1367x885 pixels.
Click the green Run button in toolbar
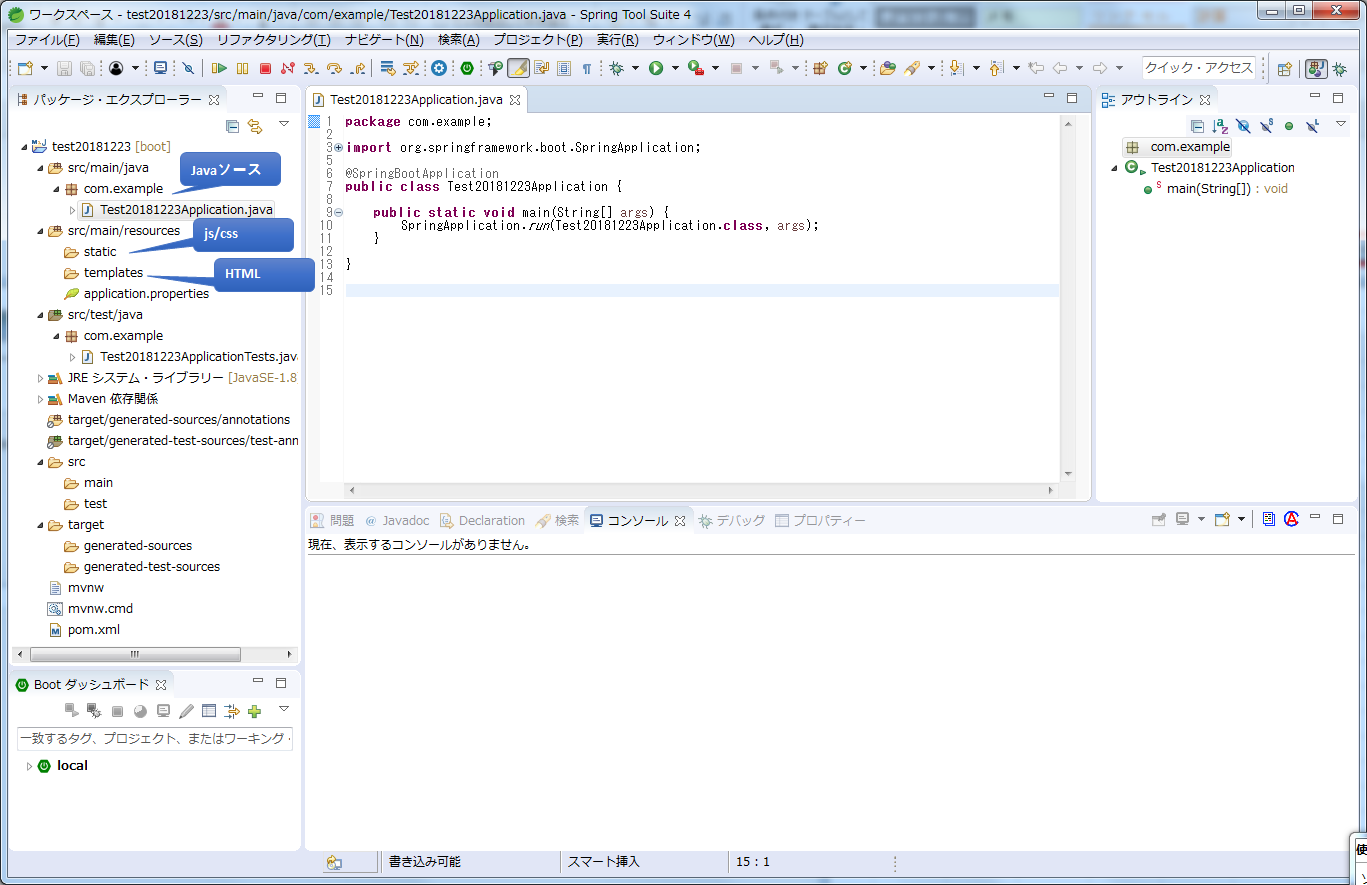point(656,68)
